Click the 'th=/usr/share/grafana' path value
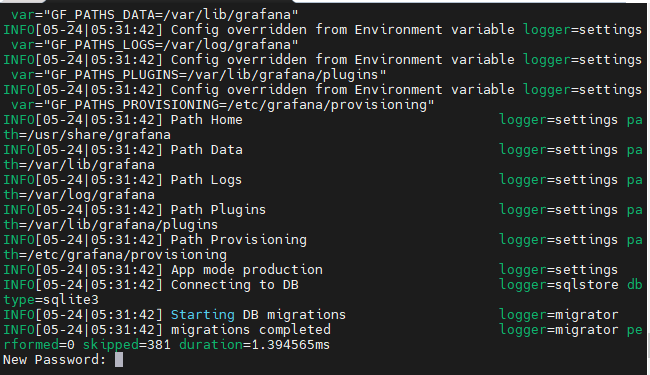 click(87, 135)
